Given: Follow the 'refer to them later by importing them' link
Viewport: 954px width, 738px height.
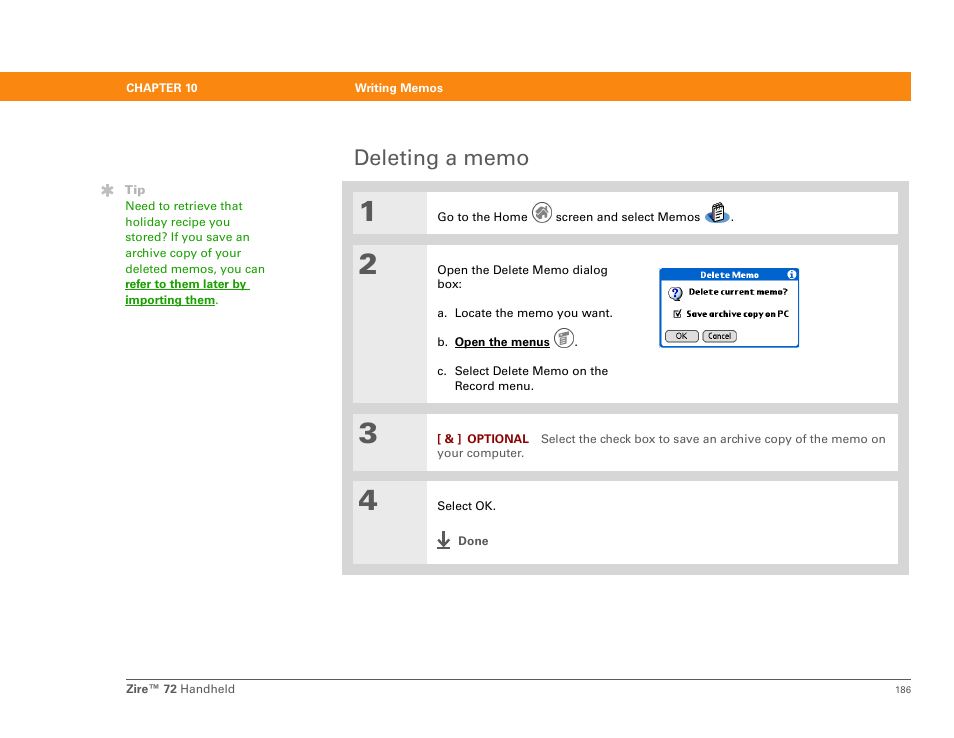Looking at the screenshot, I should click(x=187, y=292).
